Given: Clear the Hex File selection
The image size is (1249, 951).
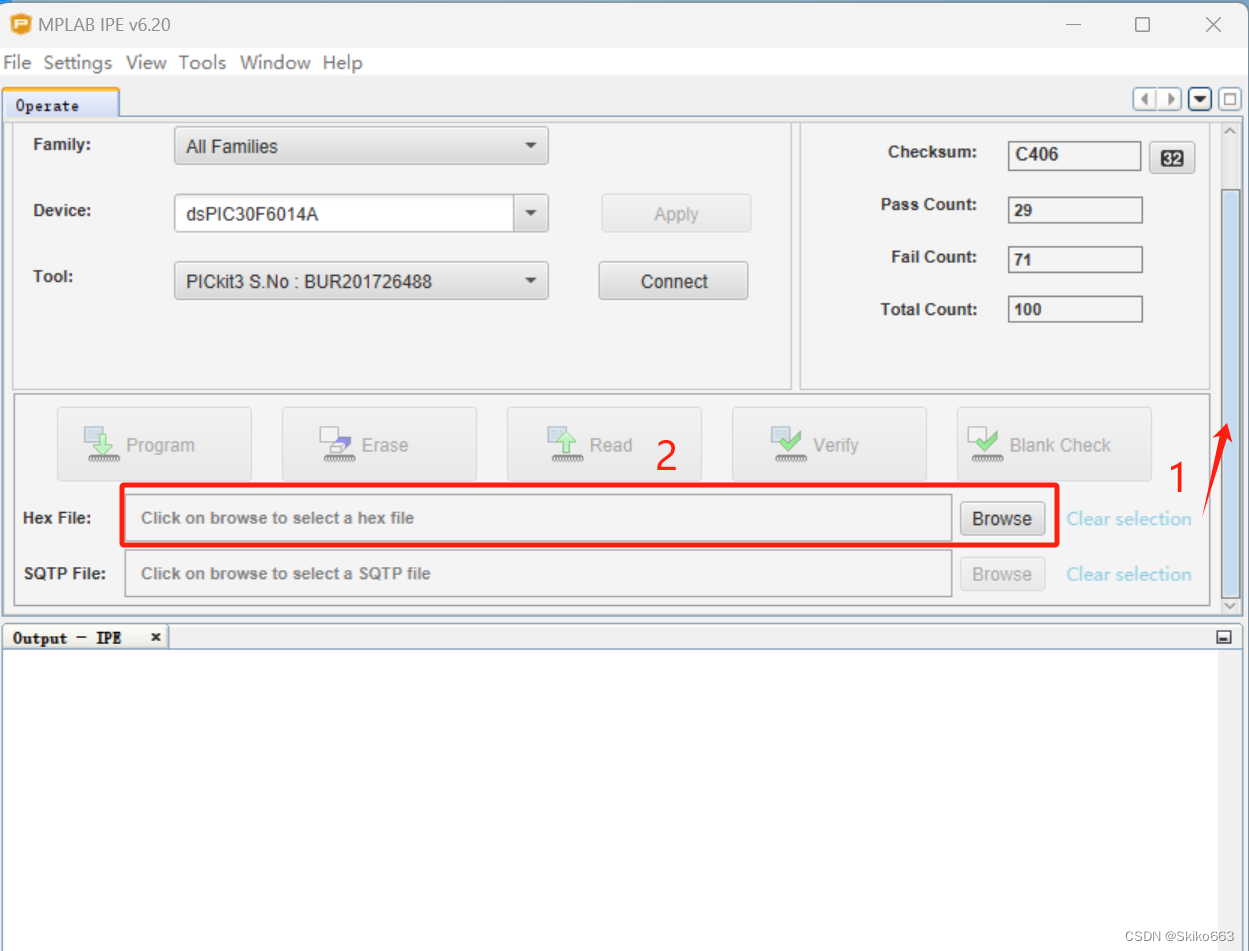Looking at the screenshot, I should 1129,519.
